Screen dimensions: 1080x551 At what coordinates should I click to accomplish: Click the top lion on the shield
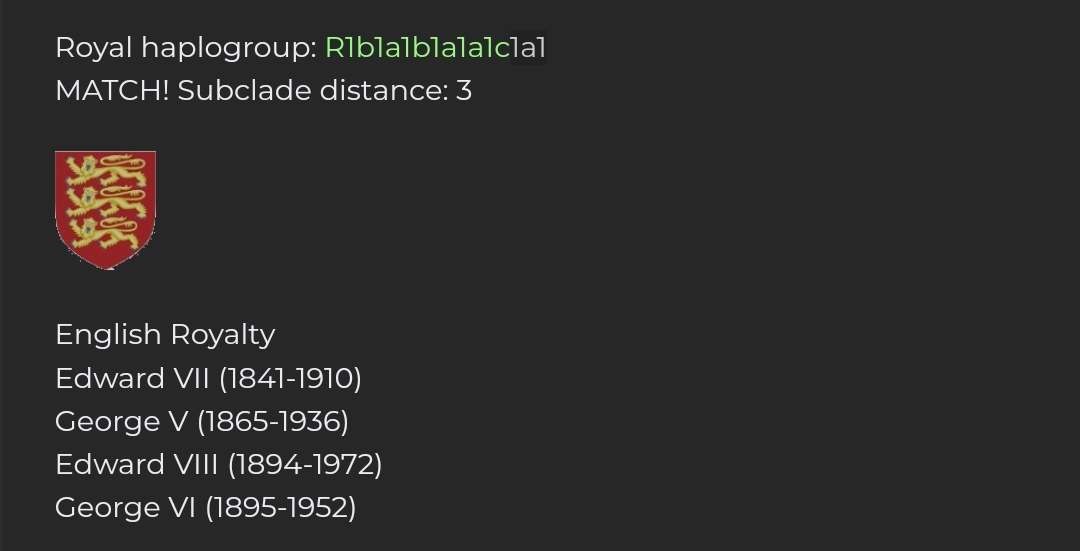point(105,168)
